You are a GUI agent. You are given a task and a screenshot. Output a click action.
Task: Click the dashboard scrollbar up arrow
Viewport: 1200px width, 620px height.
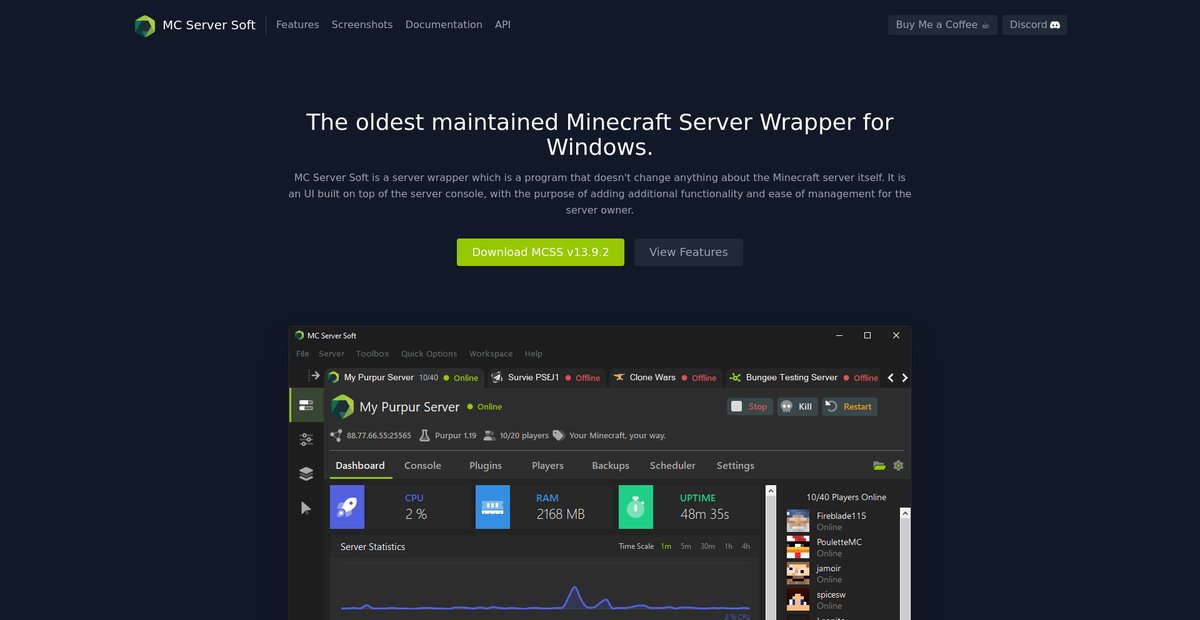coord(771,492)
